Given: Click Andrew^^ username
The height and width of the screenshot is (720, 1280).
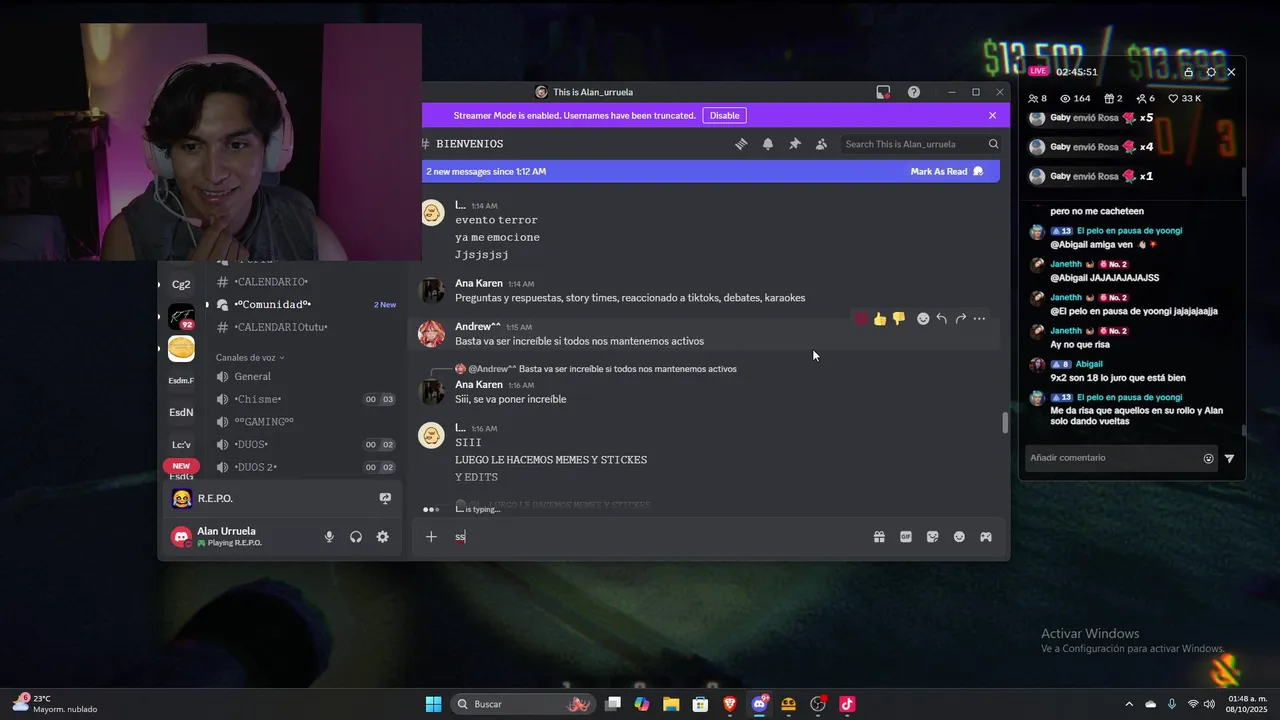Looking at the screenshot, I should [x=478, y=326].
